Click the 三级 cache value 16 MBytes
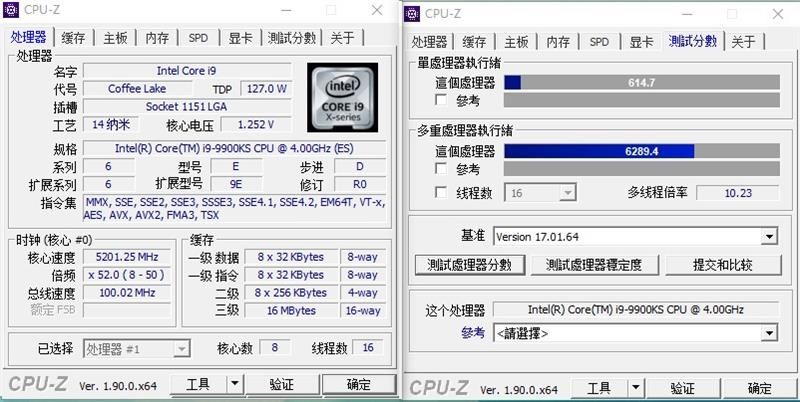Viewport: 800px width, 402px height. point(291,310)
